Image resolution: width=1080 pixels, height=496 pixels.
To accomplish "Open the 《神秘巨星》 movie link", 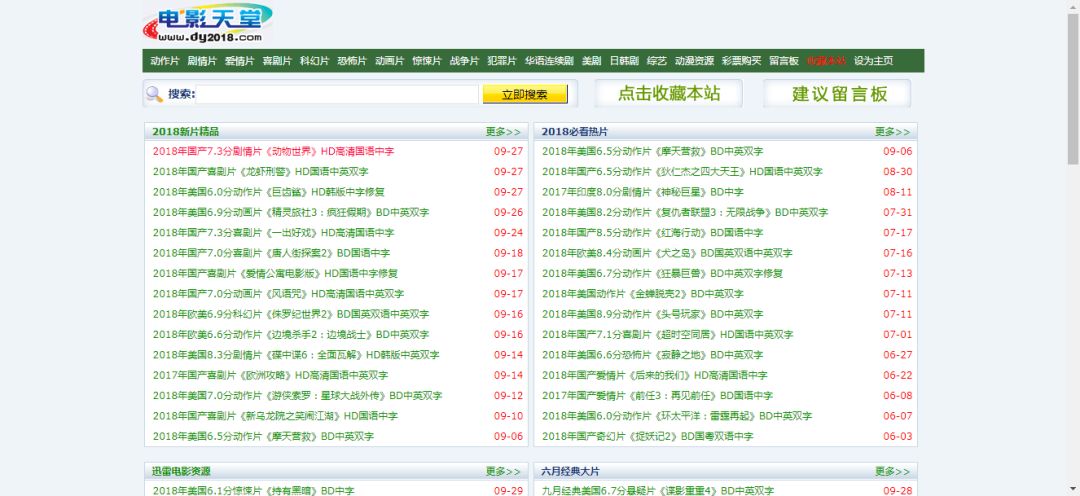I will pyautogui.click(x=643, y=192).
